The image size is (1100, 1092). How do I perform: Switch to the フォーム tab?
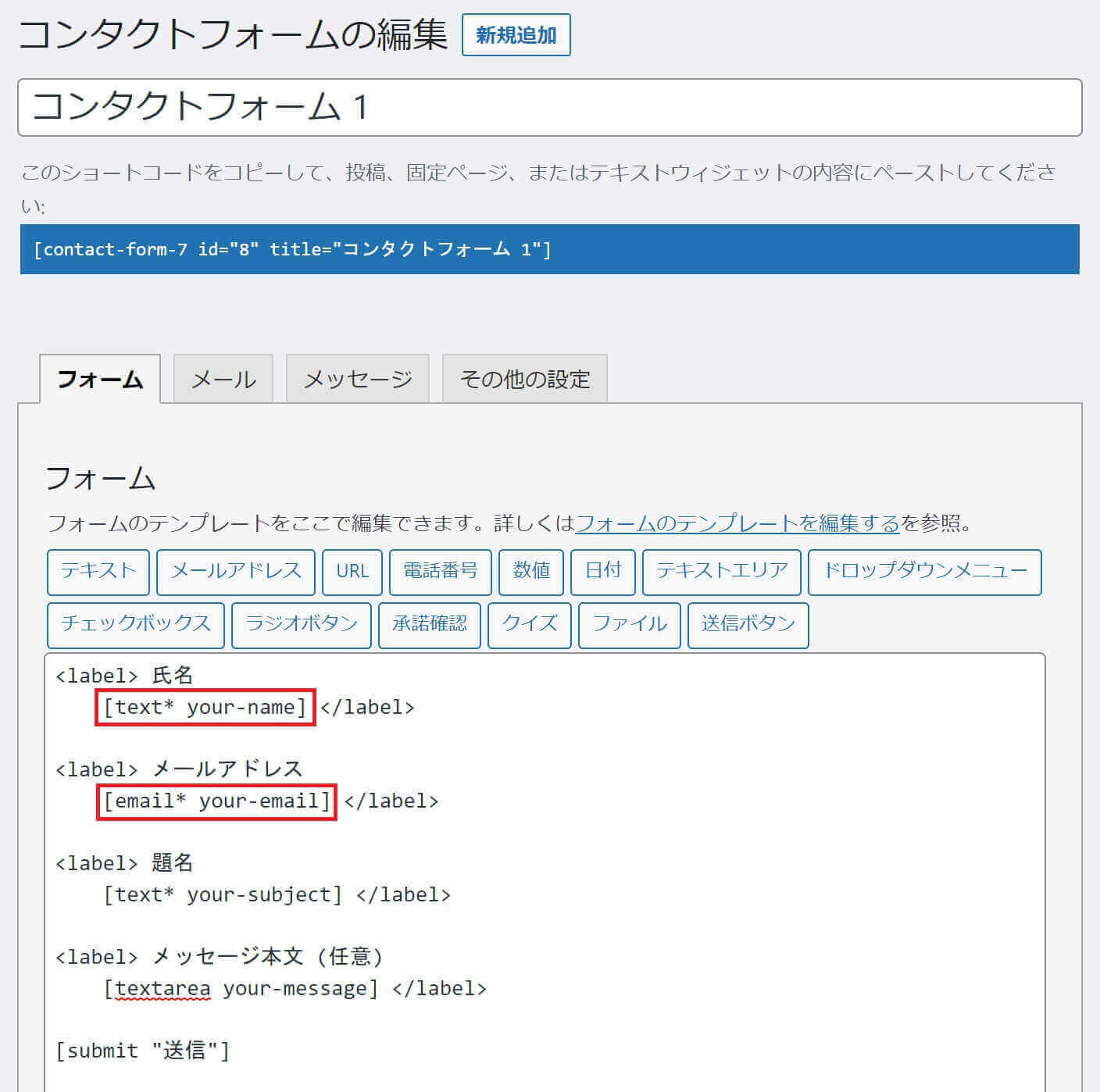(100, 380)
